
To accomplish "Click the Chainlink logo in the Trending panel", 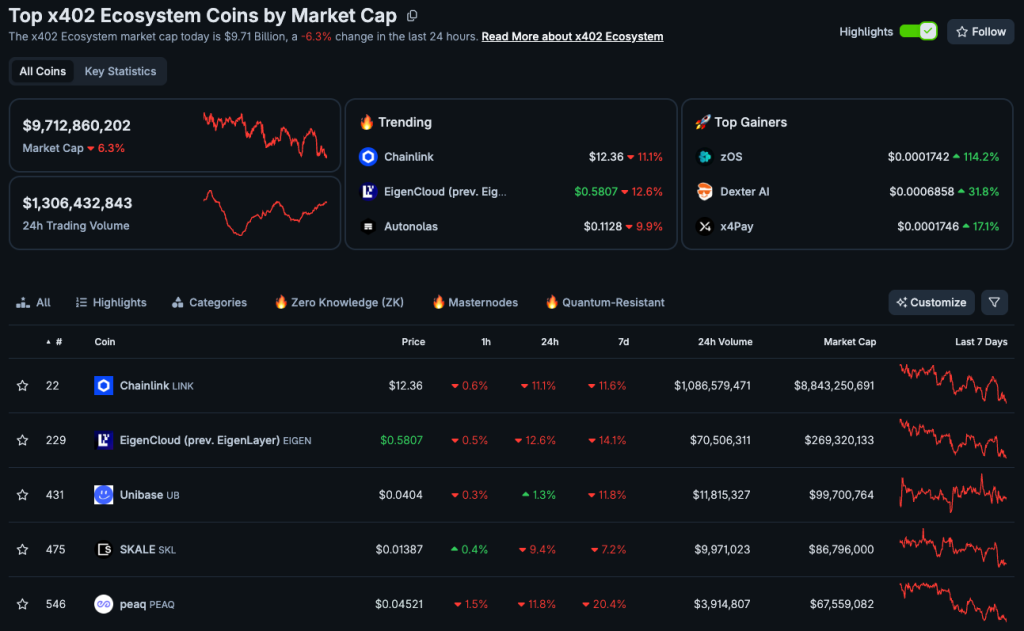I will [x=367, y=157].
